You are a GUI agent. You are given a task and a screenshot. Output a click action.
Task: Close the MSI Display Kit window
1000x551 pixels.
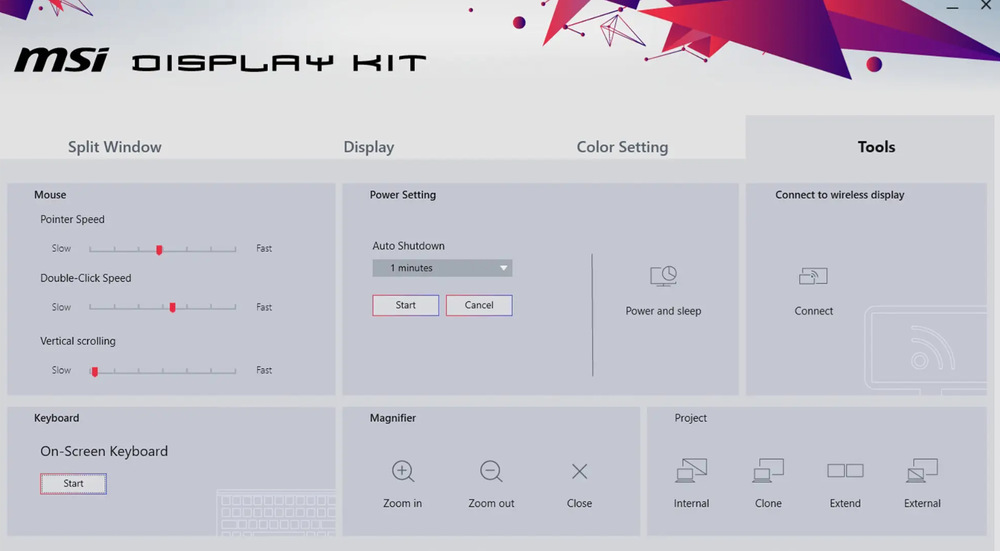click(985, 5)
